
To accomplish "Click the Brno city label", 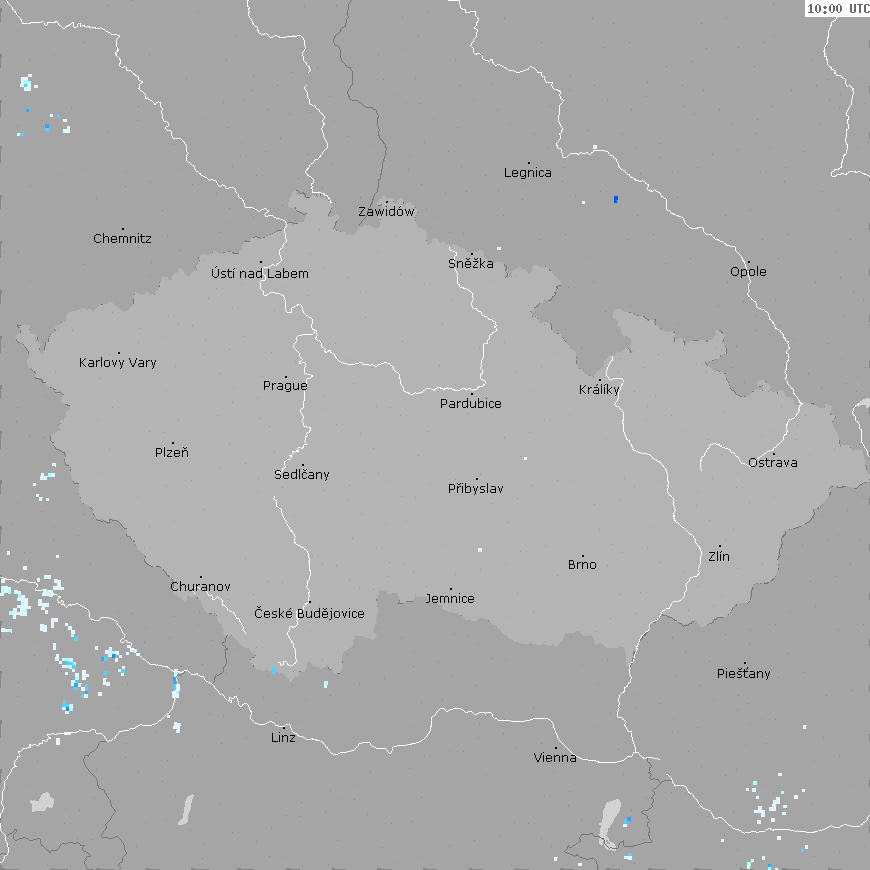I will click(x=582, y=564).
